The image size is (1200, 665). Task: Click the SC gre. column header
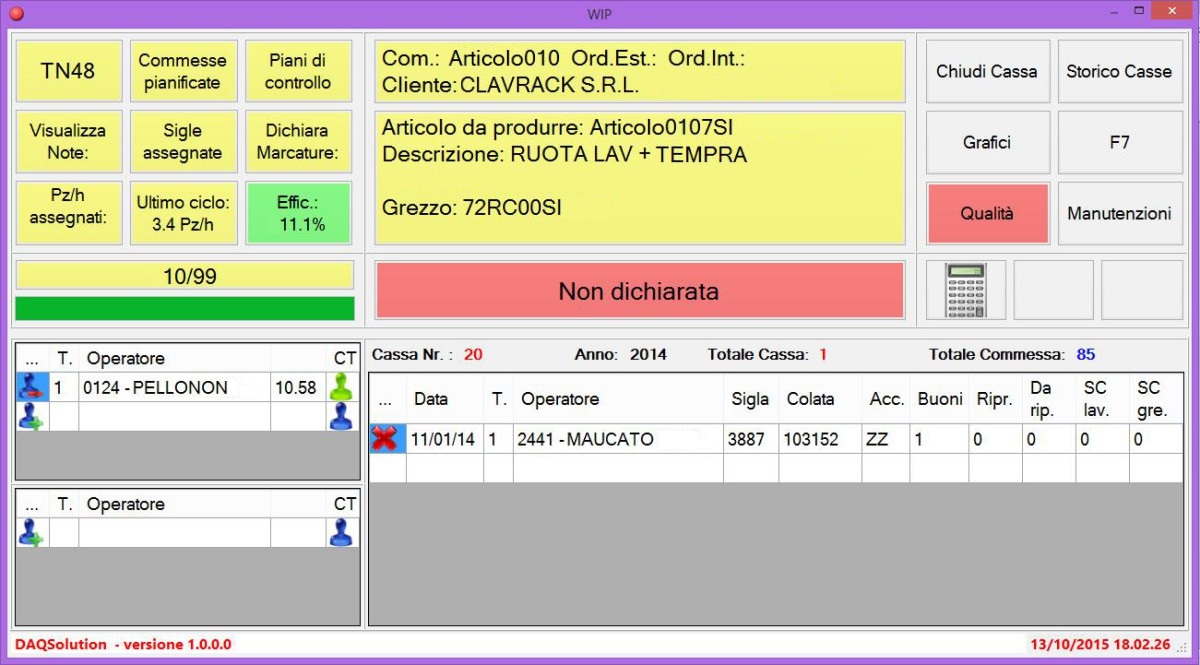tap(1156, 399)
